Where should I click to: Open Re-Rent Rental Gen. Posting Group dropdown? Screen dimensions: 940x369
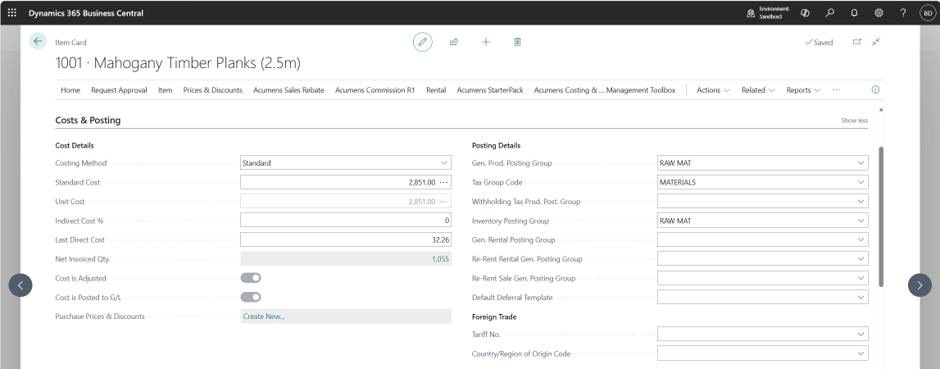tap(861, 259)
